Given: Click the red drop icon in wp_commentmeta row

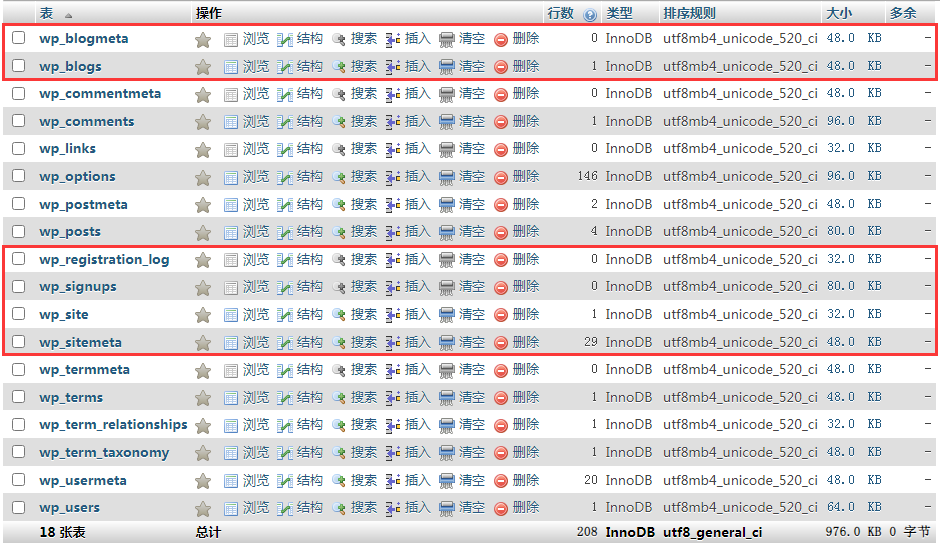Looking at the screenshot, I should click(501, 95).
